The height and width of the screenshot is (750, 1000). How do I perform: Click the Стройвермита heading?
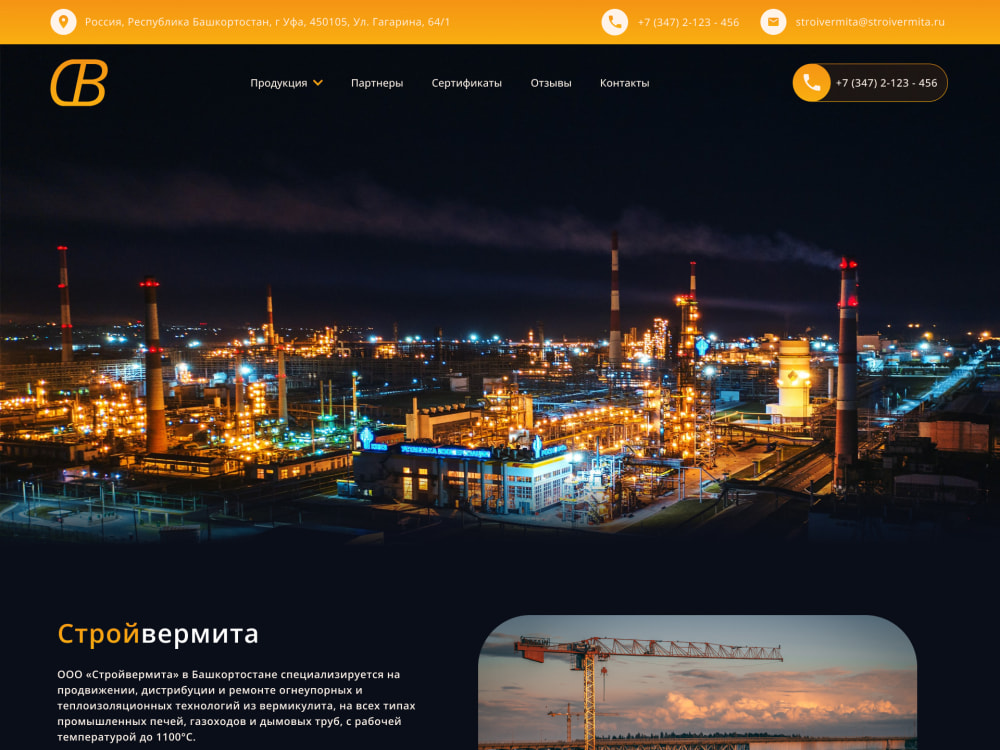pyautogui.click(x=158, y=634)
